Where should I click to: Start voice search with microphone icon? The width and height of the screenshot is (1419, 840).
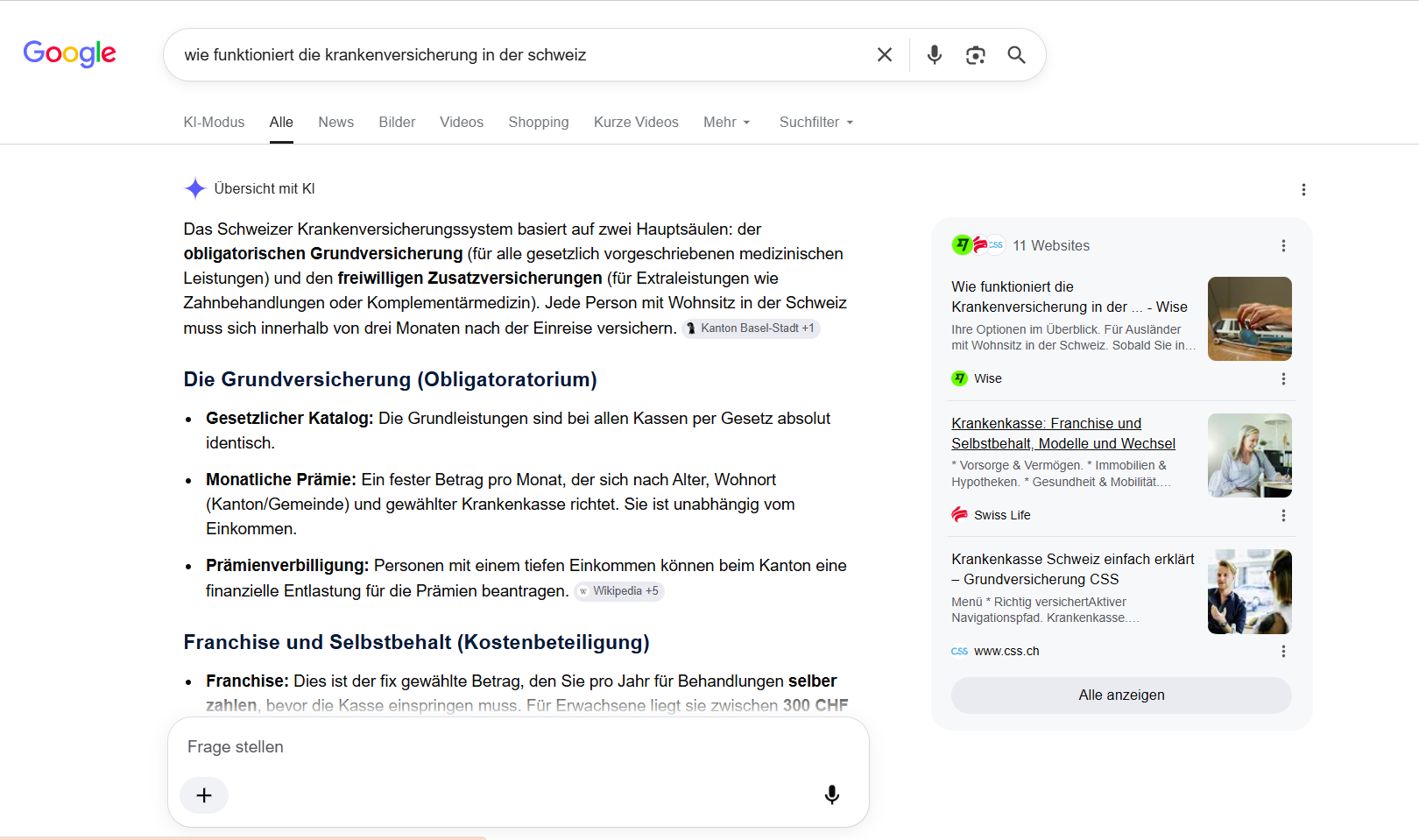coord(935,55)
